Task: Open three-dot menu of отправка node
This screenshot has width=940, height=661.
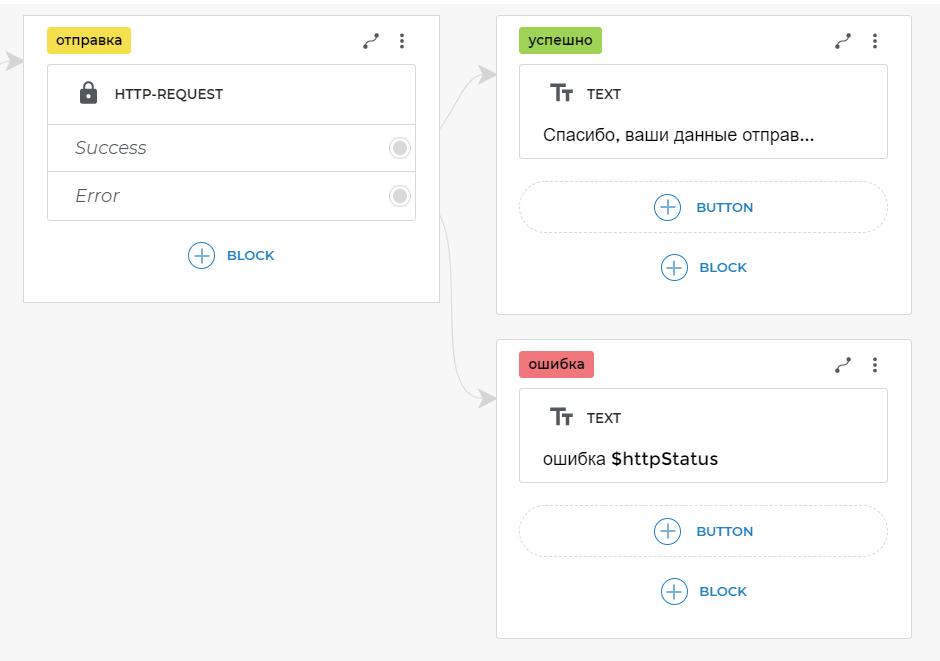Action: [x=402, y=41]
